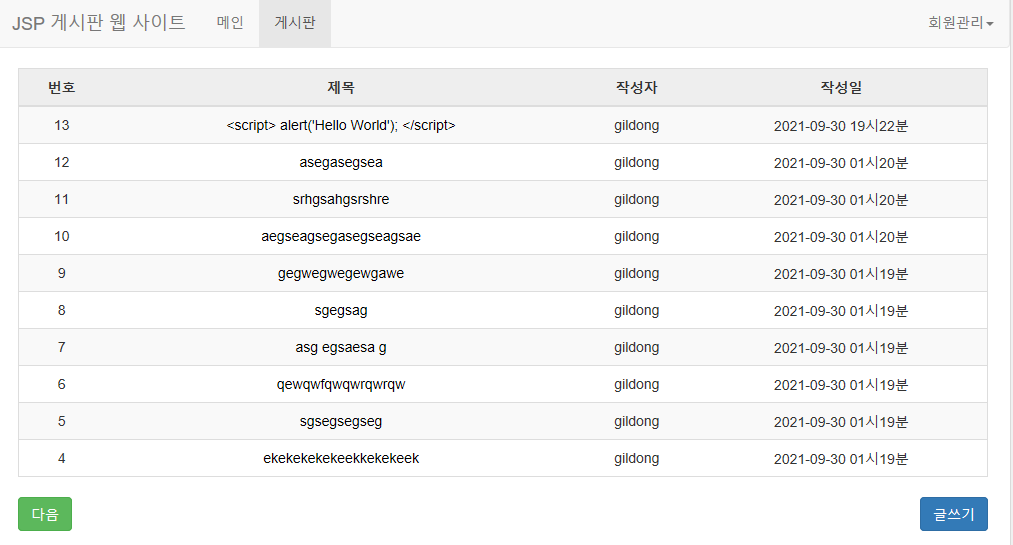Select the 게시판 navigation tab

click(295, 23)
